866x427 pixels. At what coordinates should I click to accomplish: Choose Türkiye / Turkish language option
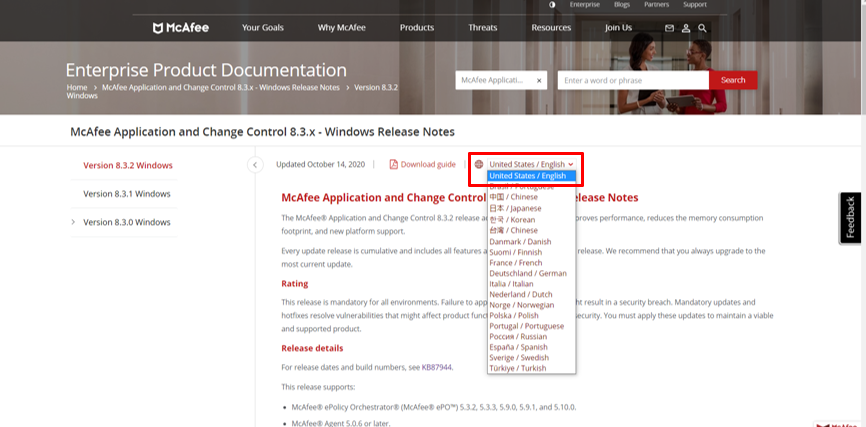point(531,368)
